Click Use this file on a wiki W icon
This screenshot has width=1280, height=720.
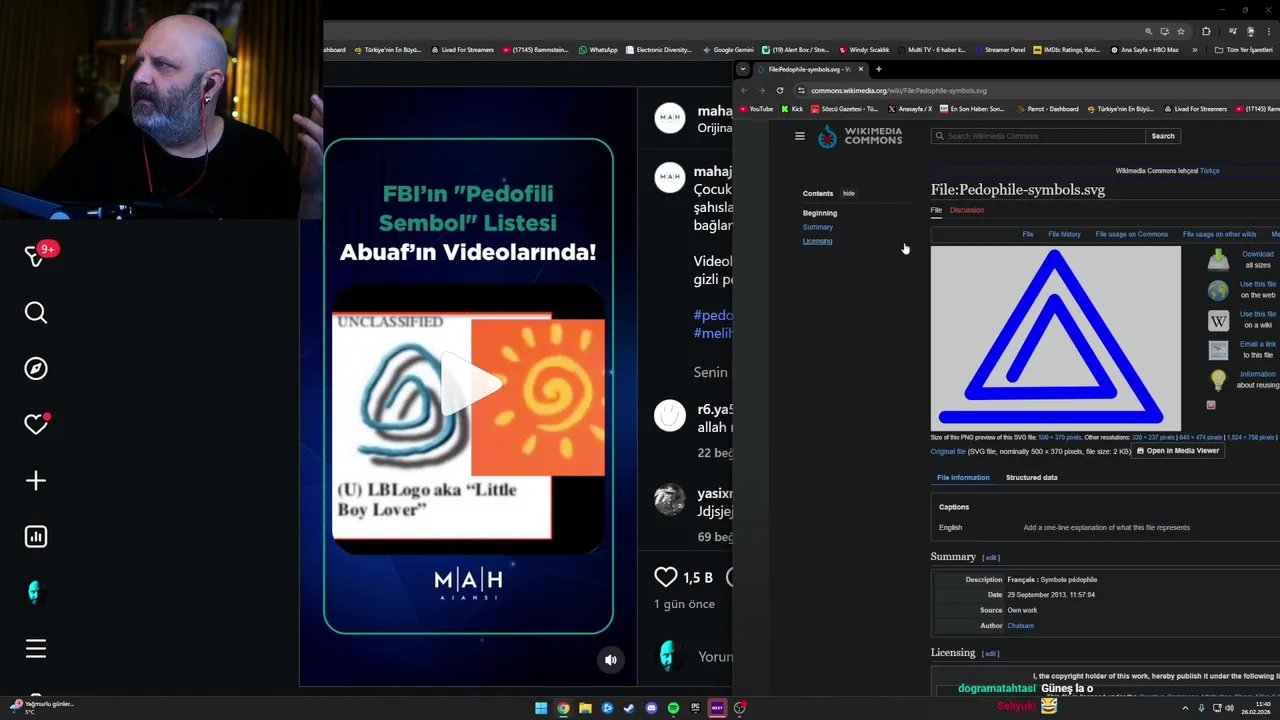(1218, 320)
